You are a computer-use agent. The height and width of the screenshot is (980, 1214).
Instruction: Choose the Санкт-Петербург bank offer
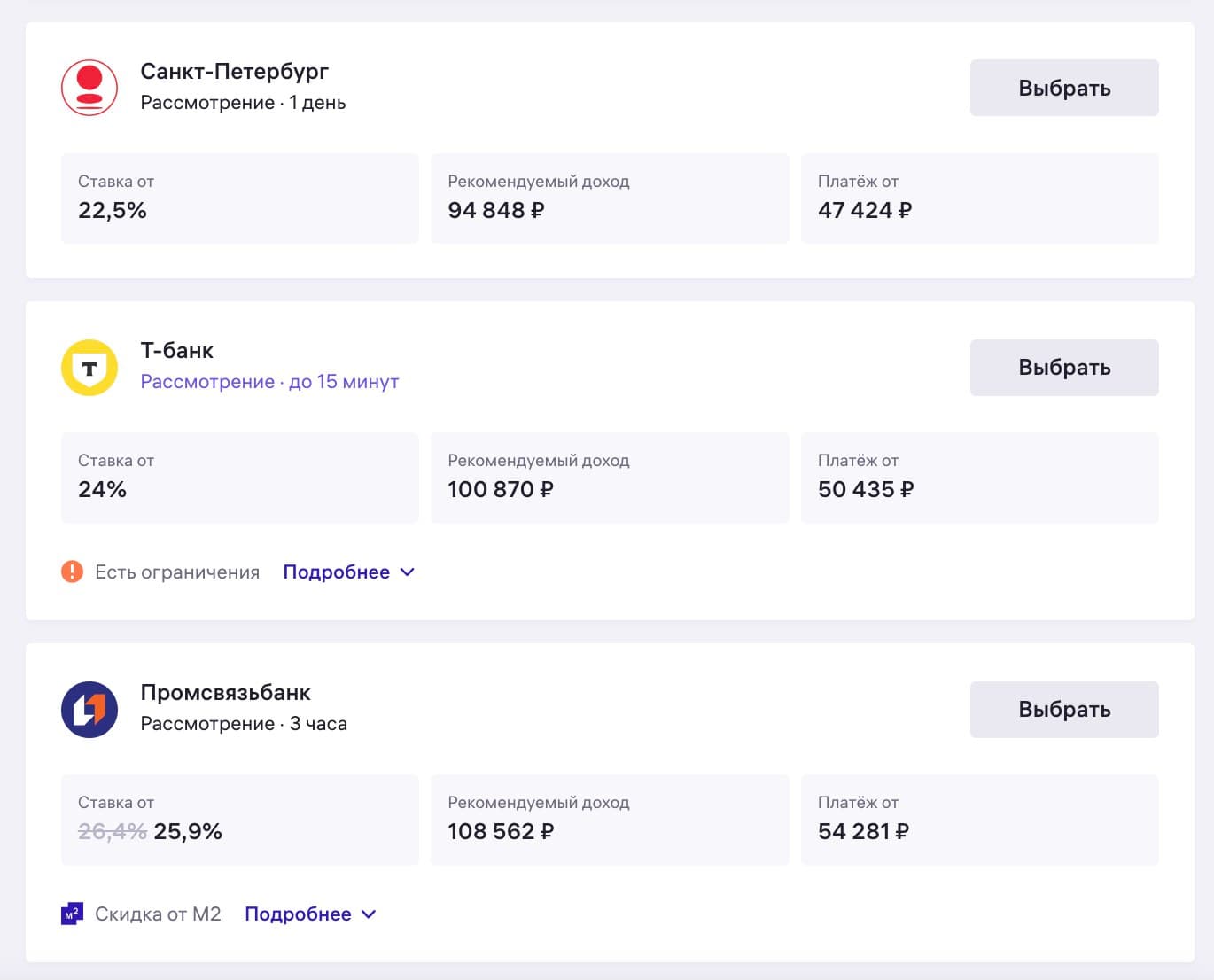coord(1064,88)
